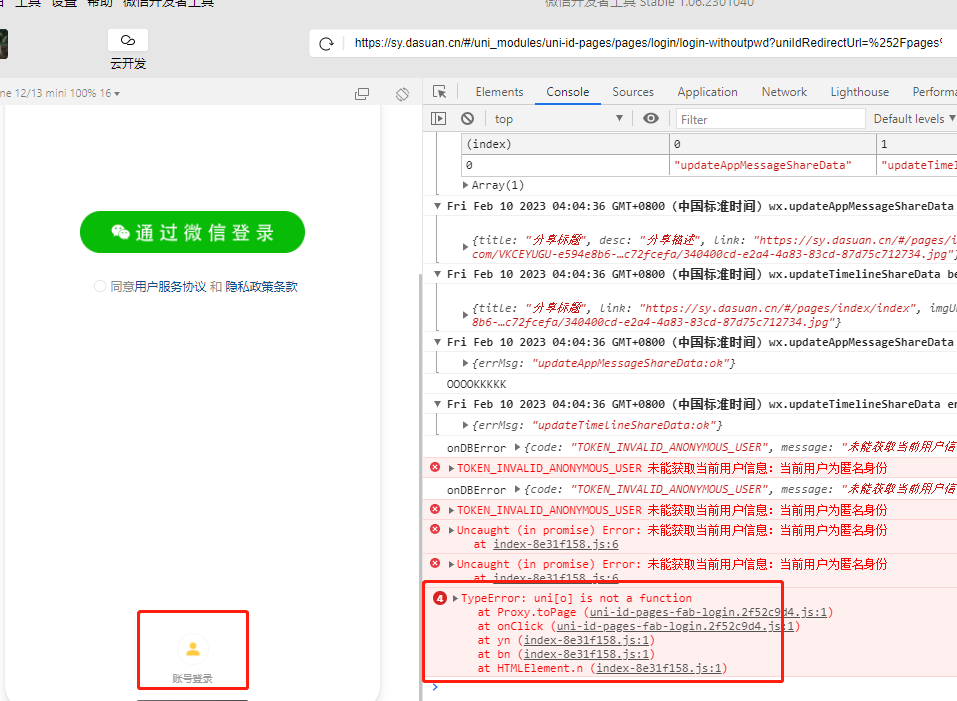The height and width of the screenshot is (701, 957).
Task: Reload the page with the refresh icon
Action: 326,44
